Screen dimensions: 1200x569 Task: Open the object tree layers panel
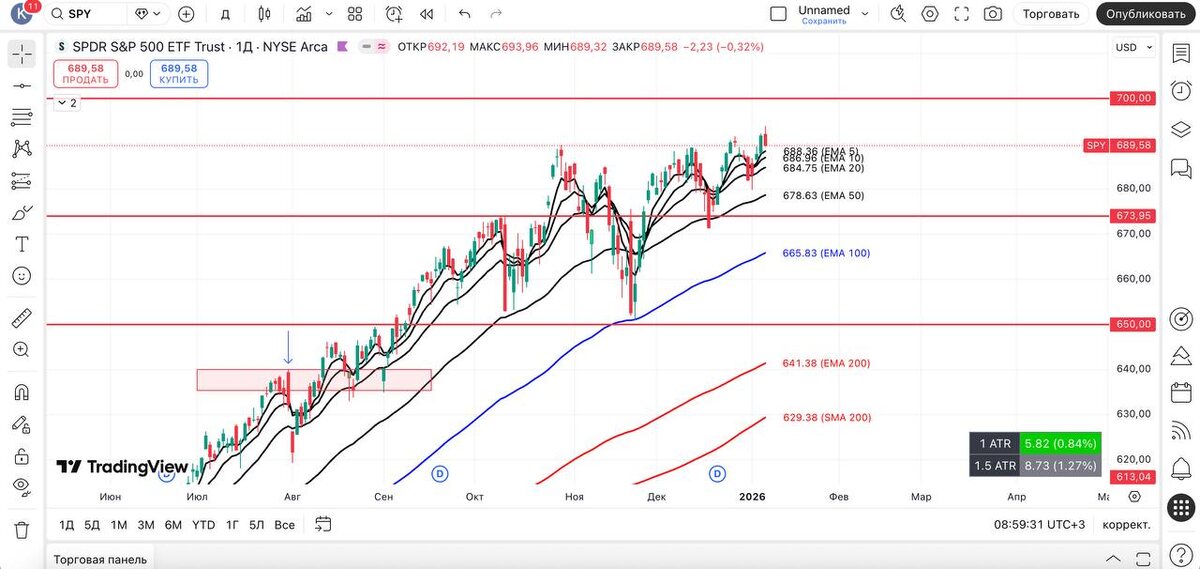1180,128
